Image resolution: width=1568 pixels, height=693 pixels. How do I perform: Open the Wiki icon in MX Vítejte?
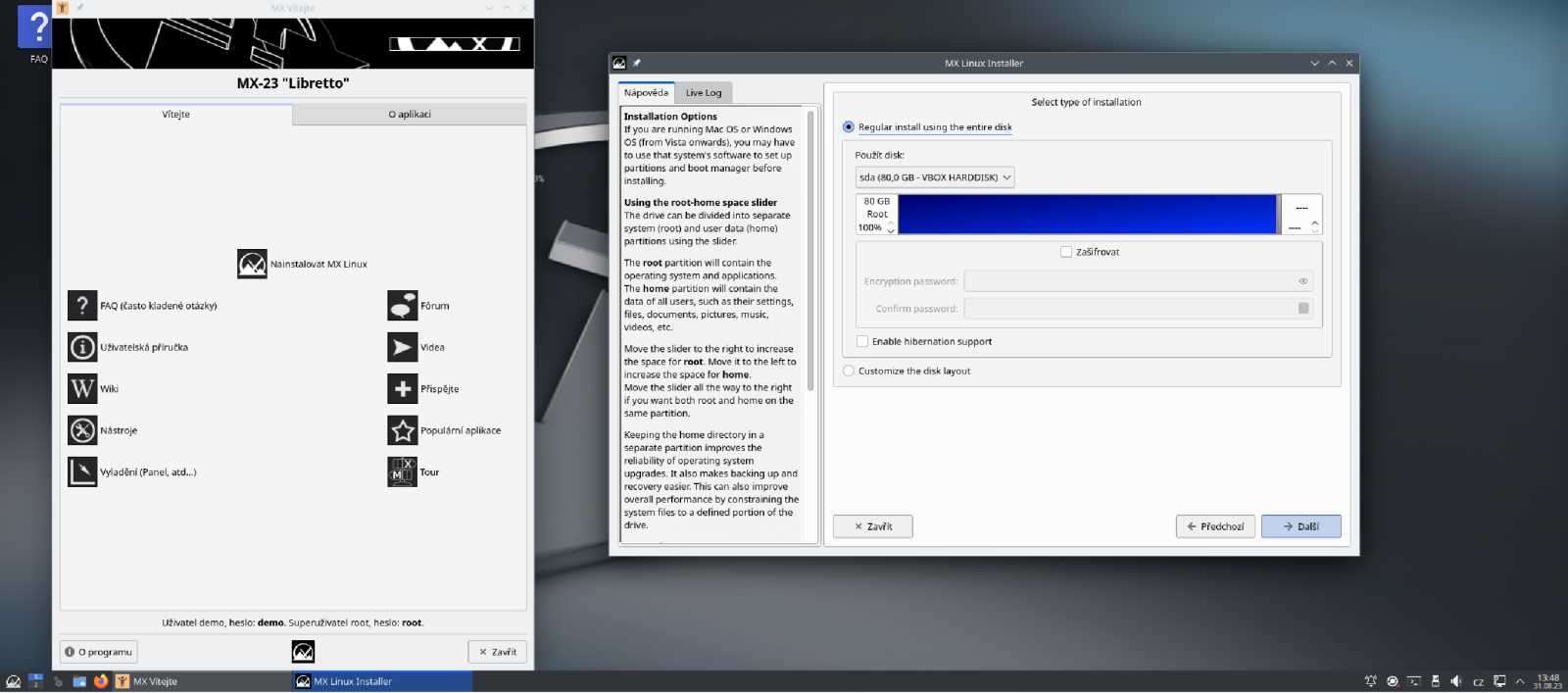click(x=82, y=389)
